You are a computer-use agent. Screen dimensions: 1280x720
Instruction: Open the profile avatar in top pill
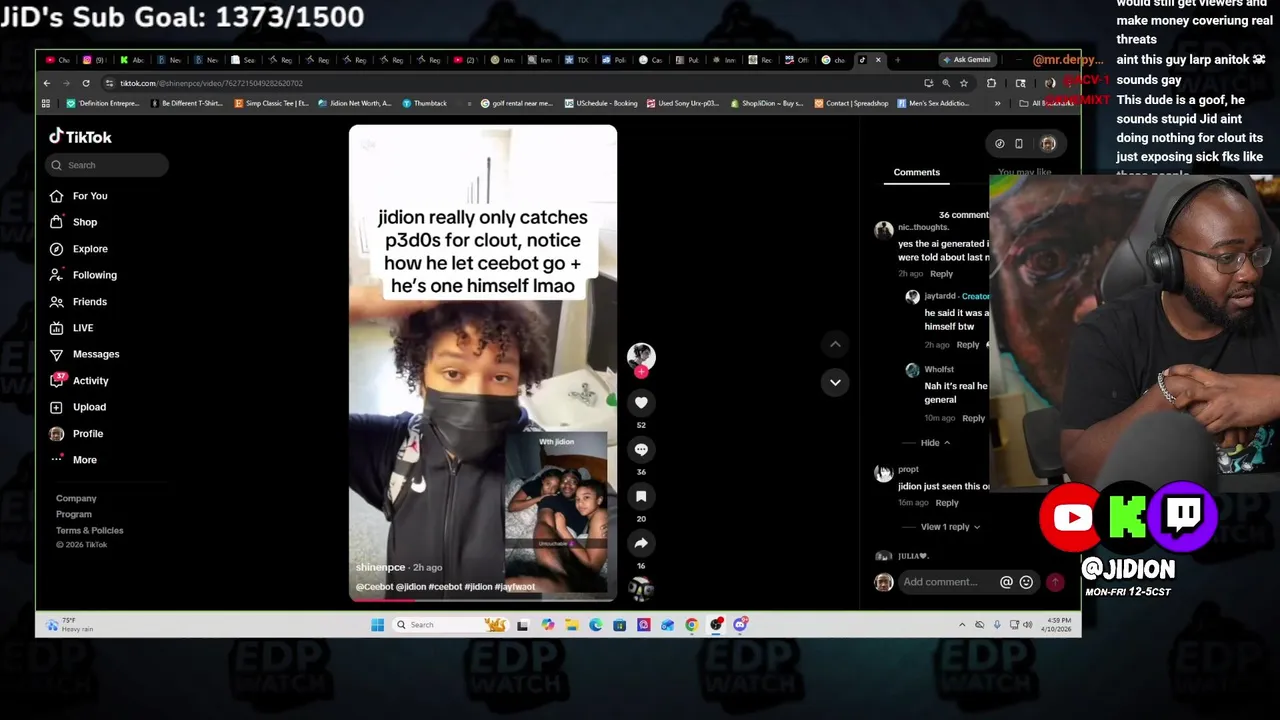(1048, 144)
